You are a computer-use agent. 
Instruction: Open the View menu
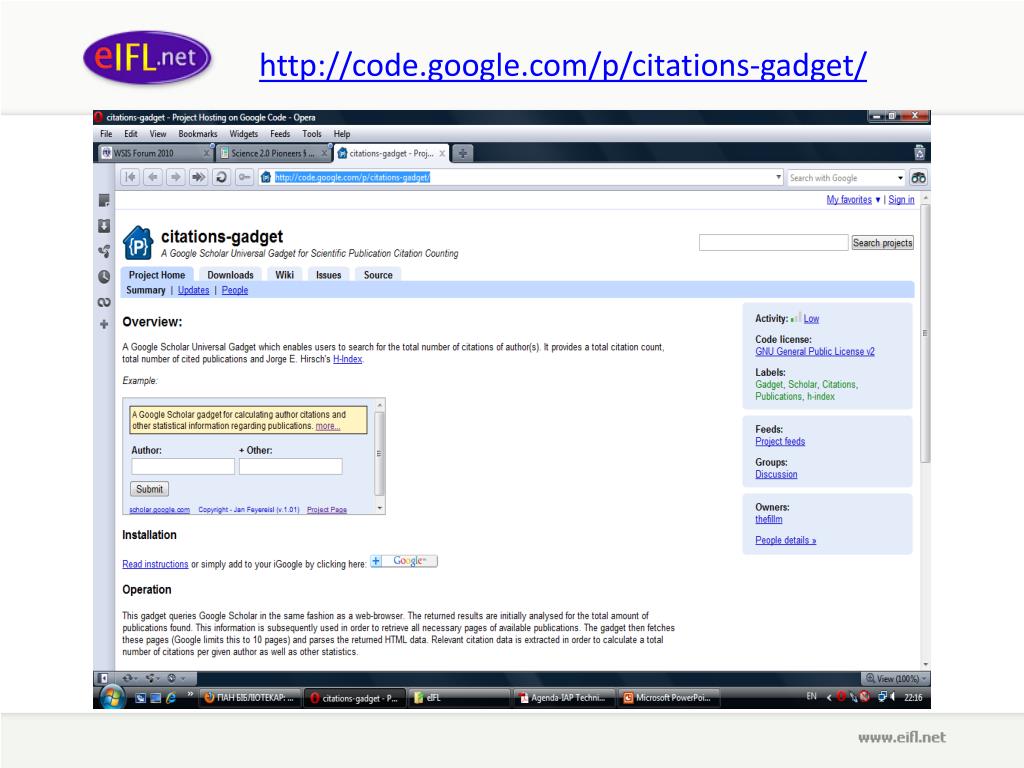tap(158, 134)
